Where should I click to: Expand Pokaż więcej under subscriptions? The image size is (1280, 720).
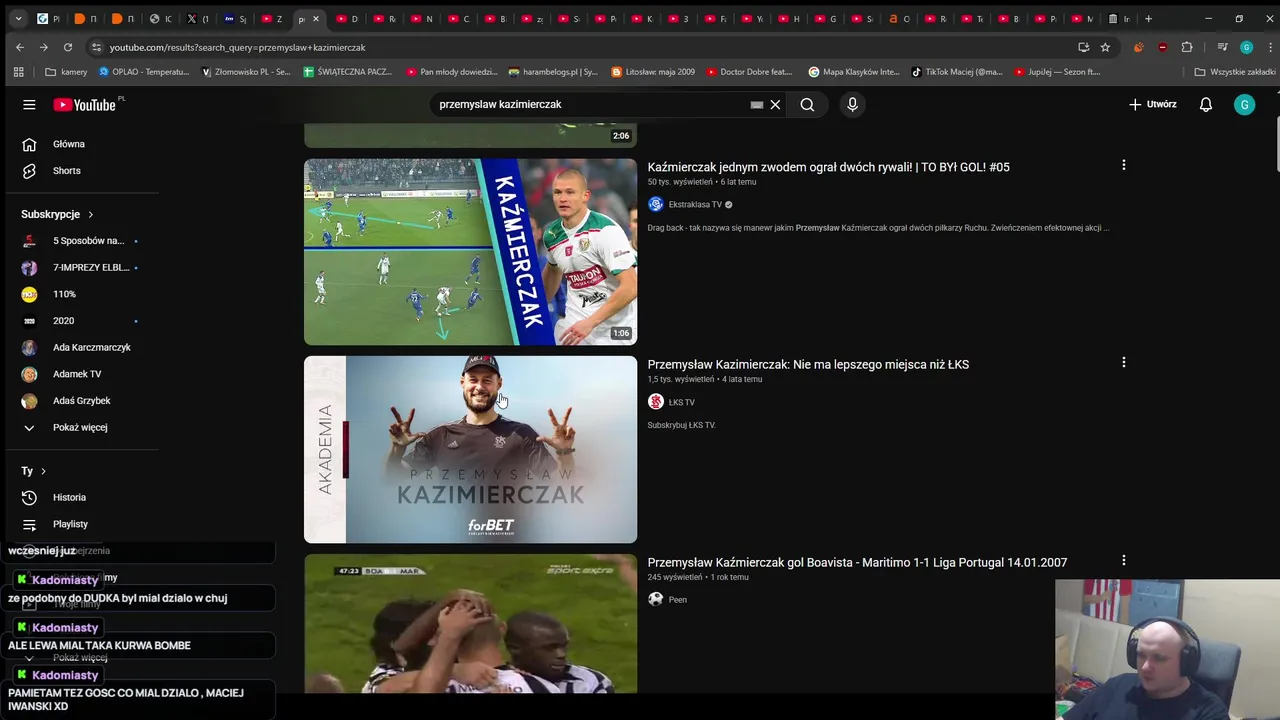coord(80,427)
